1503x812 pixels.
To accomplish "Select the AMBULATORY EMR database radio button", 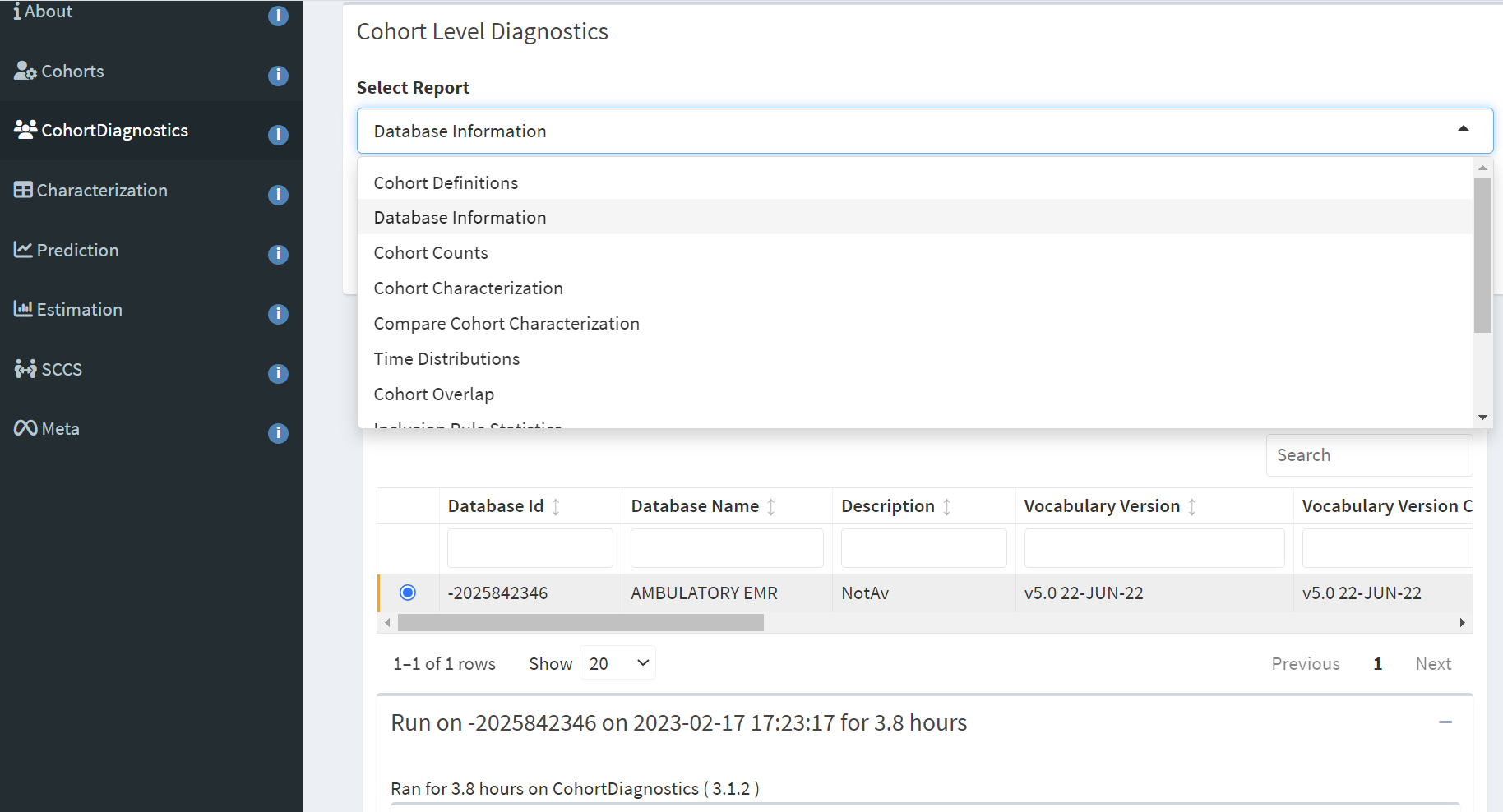I will [x=407, y=593].
